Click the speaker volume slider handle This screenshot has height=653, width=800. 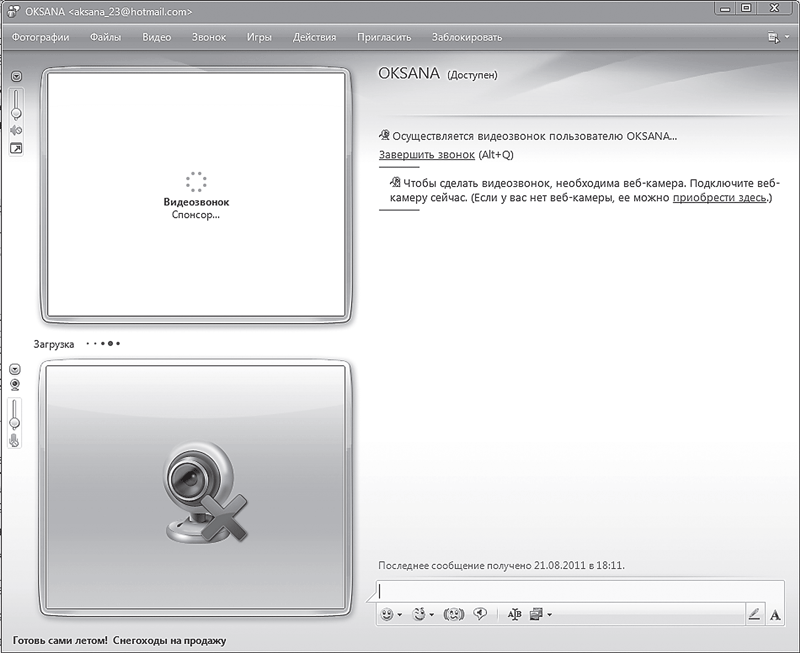tap(16, 114)
